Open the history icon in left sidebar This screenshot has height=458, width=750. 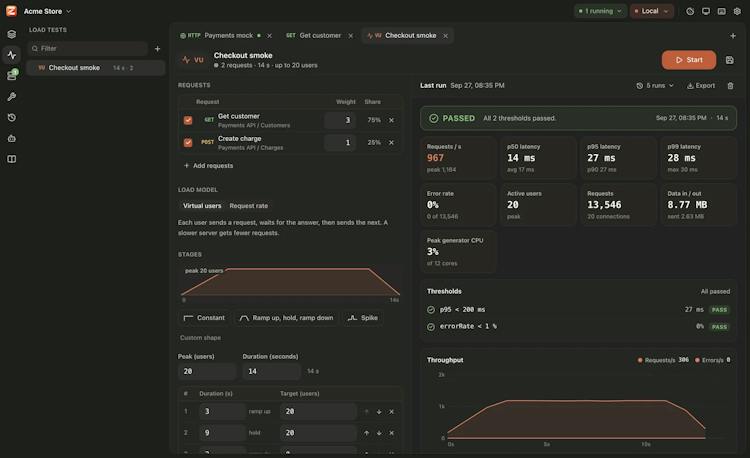(x=12, y=118)
